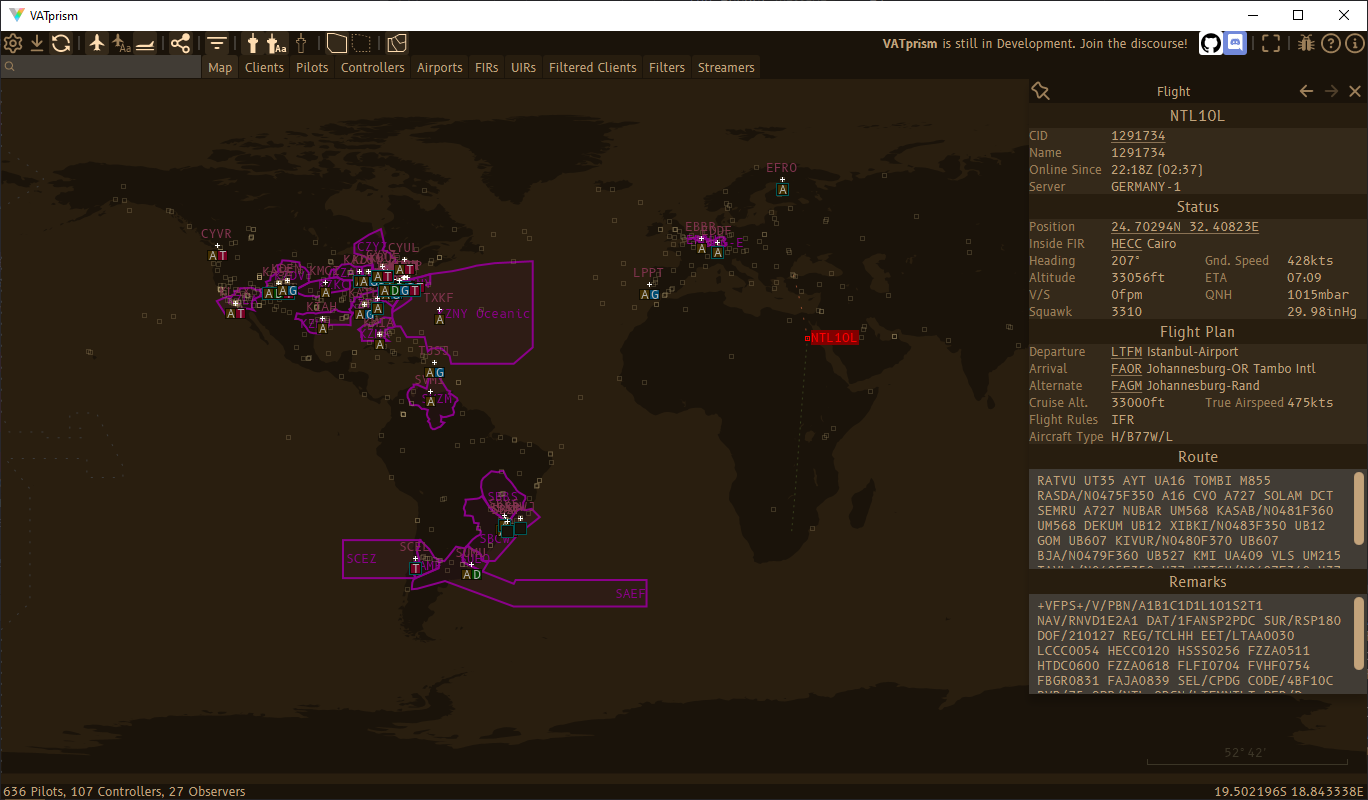
Task: Open the GitHub link icon
Action: point(1210,43)
